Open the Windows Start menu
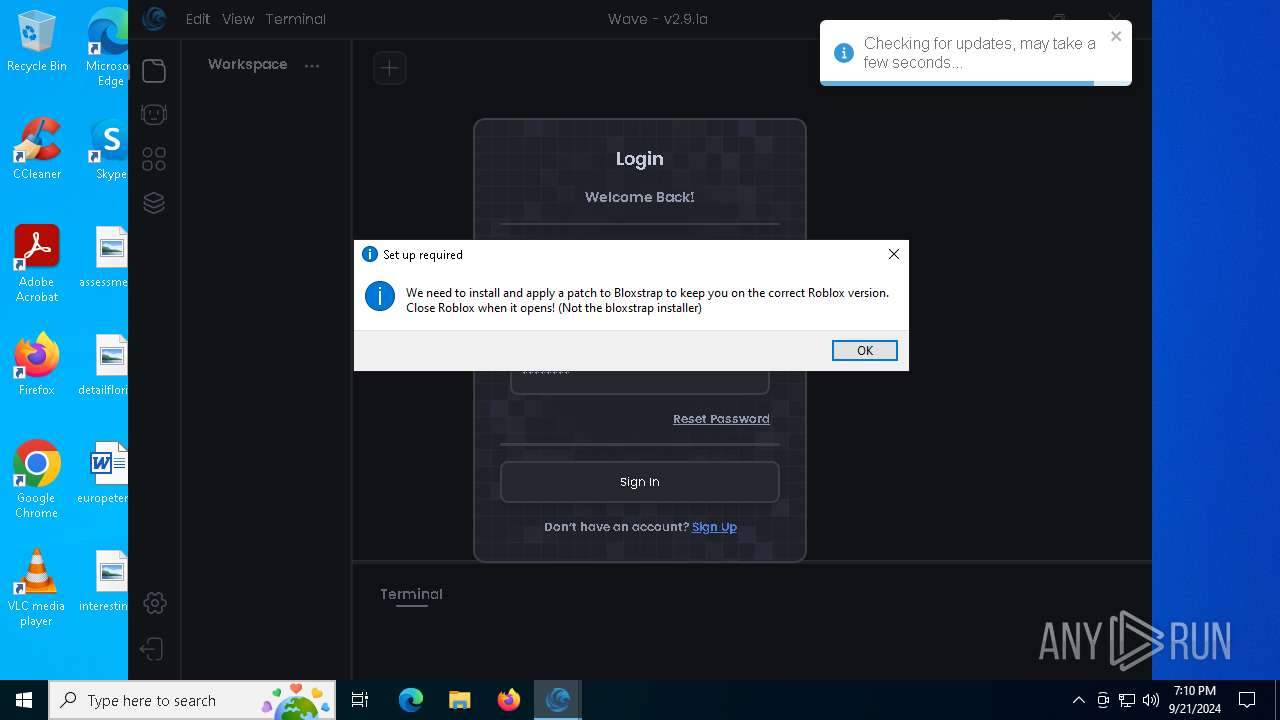The width and height of the screenshot is (1280, 720). [24, 700]
